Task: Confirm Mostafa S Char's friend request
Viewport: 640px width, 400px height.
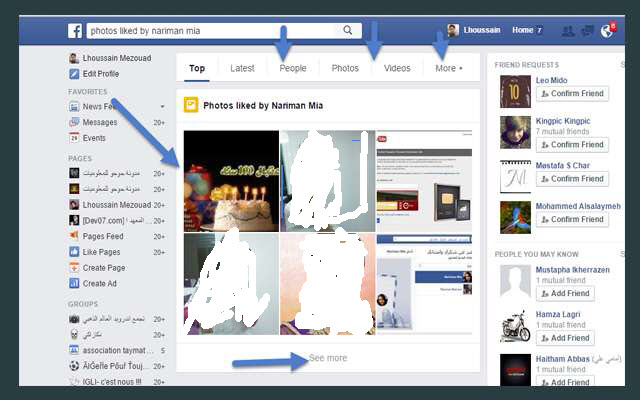Action: tap(572, 179)
